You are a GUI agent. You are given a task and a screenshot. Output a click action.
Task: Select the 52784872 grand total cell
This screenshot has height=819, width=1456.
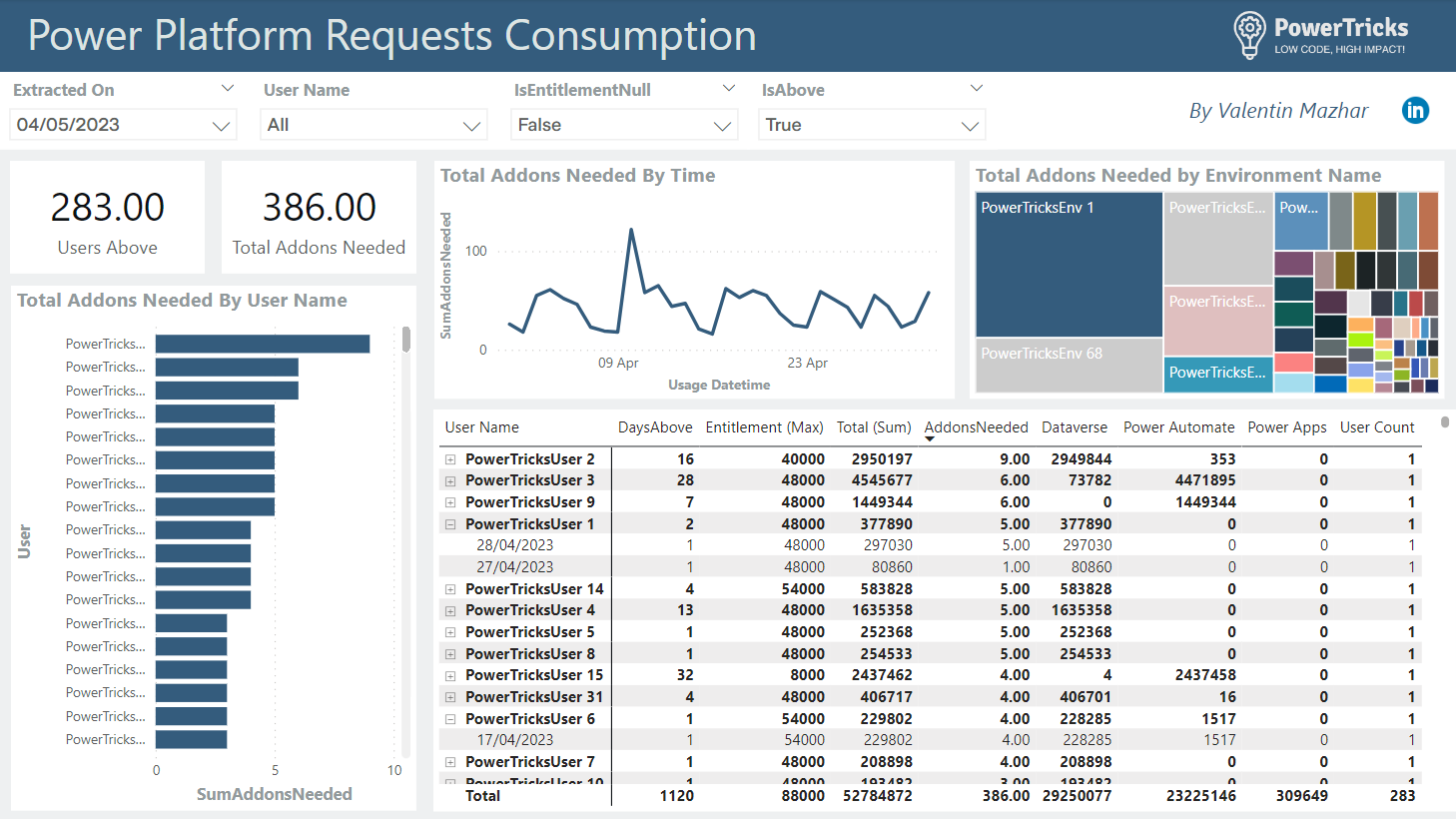click(878, 796)
